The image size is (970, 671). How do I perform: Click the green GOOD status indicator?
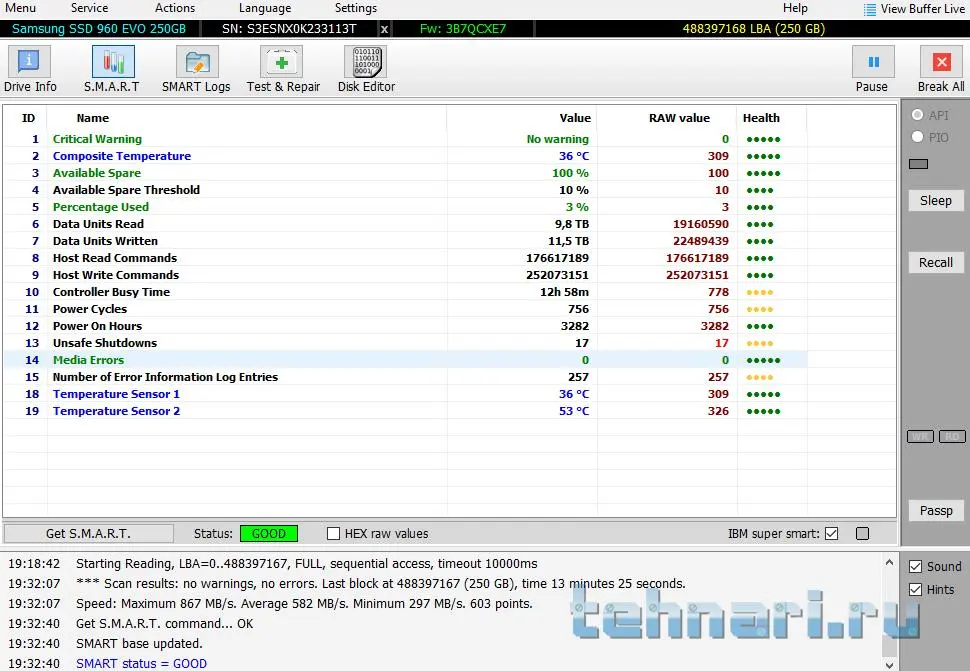(268, 533)
